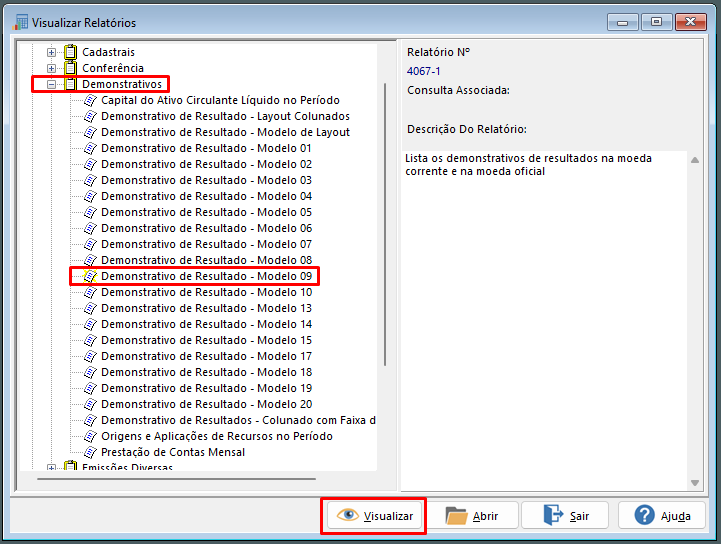The height and width of the screenshot is (544, 721).
Task: Select Demonstrativo de Resultado - Modelo 13
Action: (206, 309)
